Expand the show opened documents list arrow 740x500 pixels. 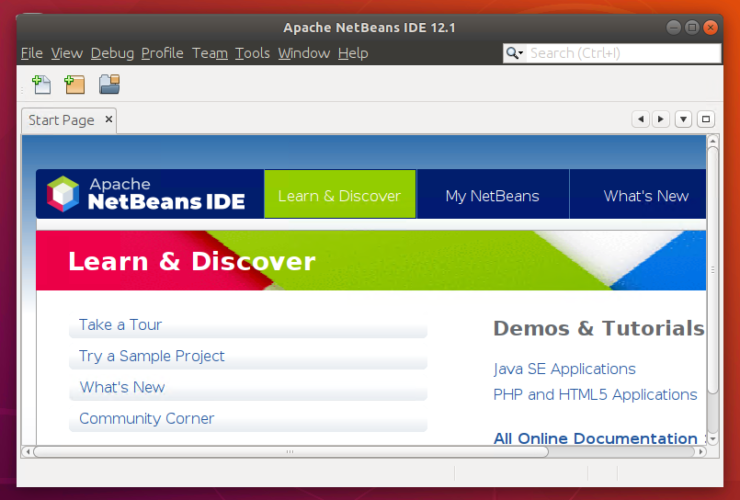(x=683, y=120)
